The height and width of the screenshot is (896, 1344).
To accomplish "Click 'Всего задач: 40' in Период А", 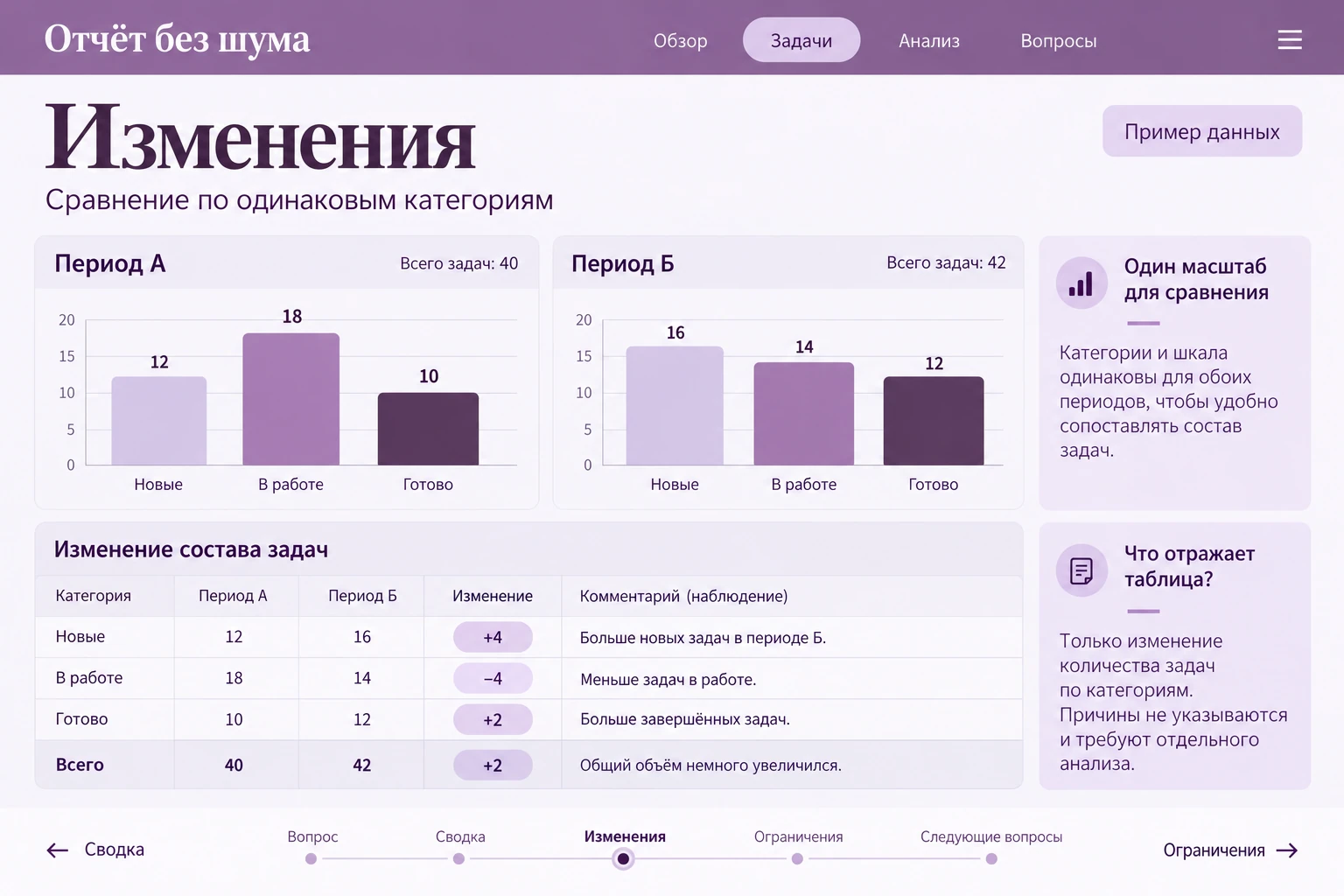I will [x=458, y=263].
